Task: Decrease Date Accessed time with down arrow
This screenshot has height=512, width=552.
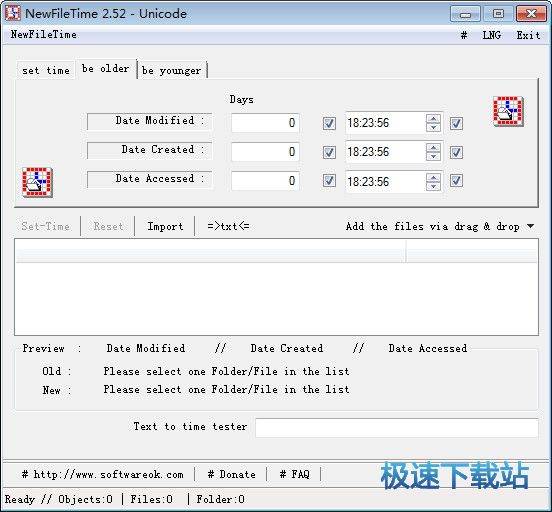Action: [433, 186]
